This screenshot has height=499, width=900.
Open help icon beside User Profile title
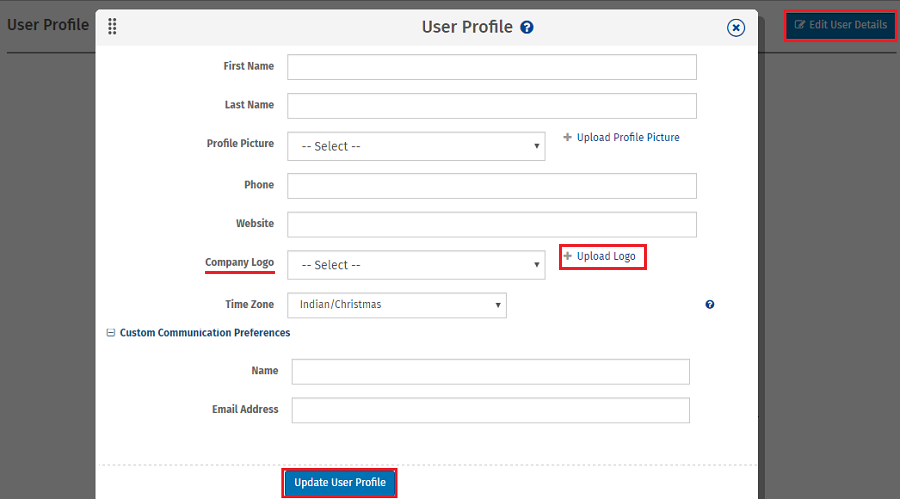[x=527, y=27]
